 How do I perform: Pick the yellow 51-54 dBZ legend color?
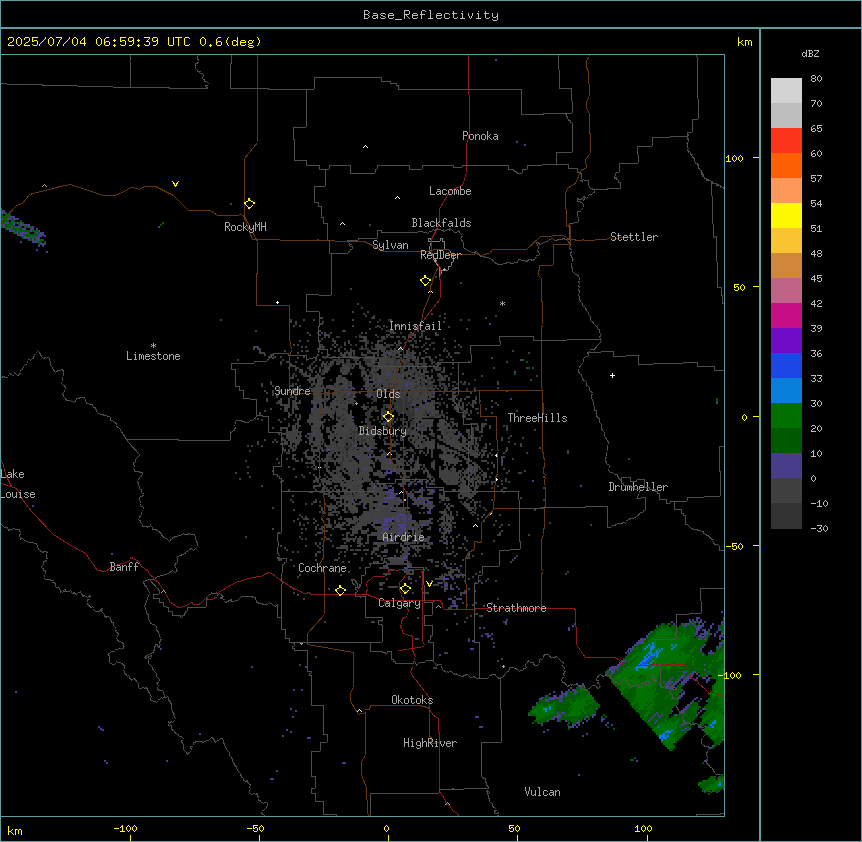point(786,215)
